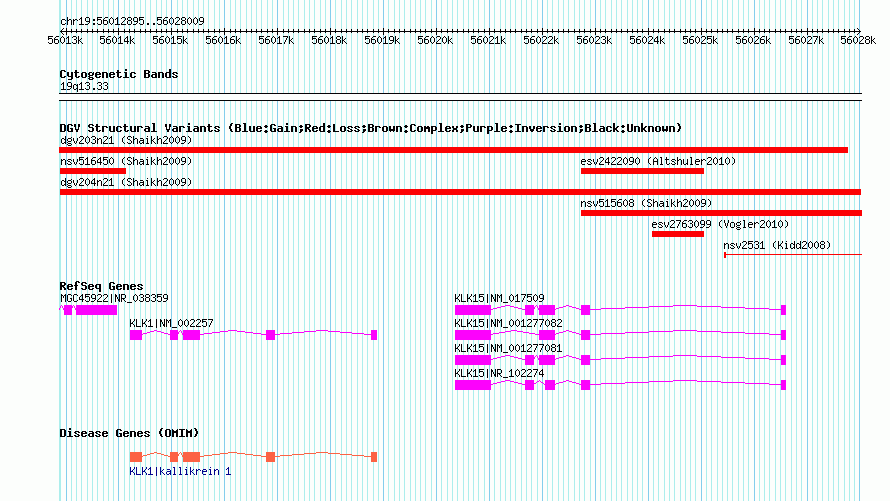The height and width of the screenshot is (501, 890).
Task: Select the KLK15 NR_102274 transcript glyph
Action: click(x=620, y=385)
